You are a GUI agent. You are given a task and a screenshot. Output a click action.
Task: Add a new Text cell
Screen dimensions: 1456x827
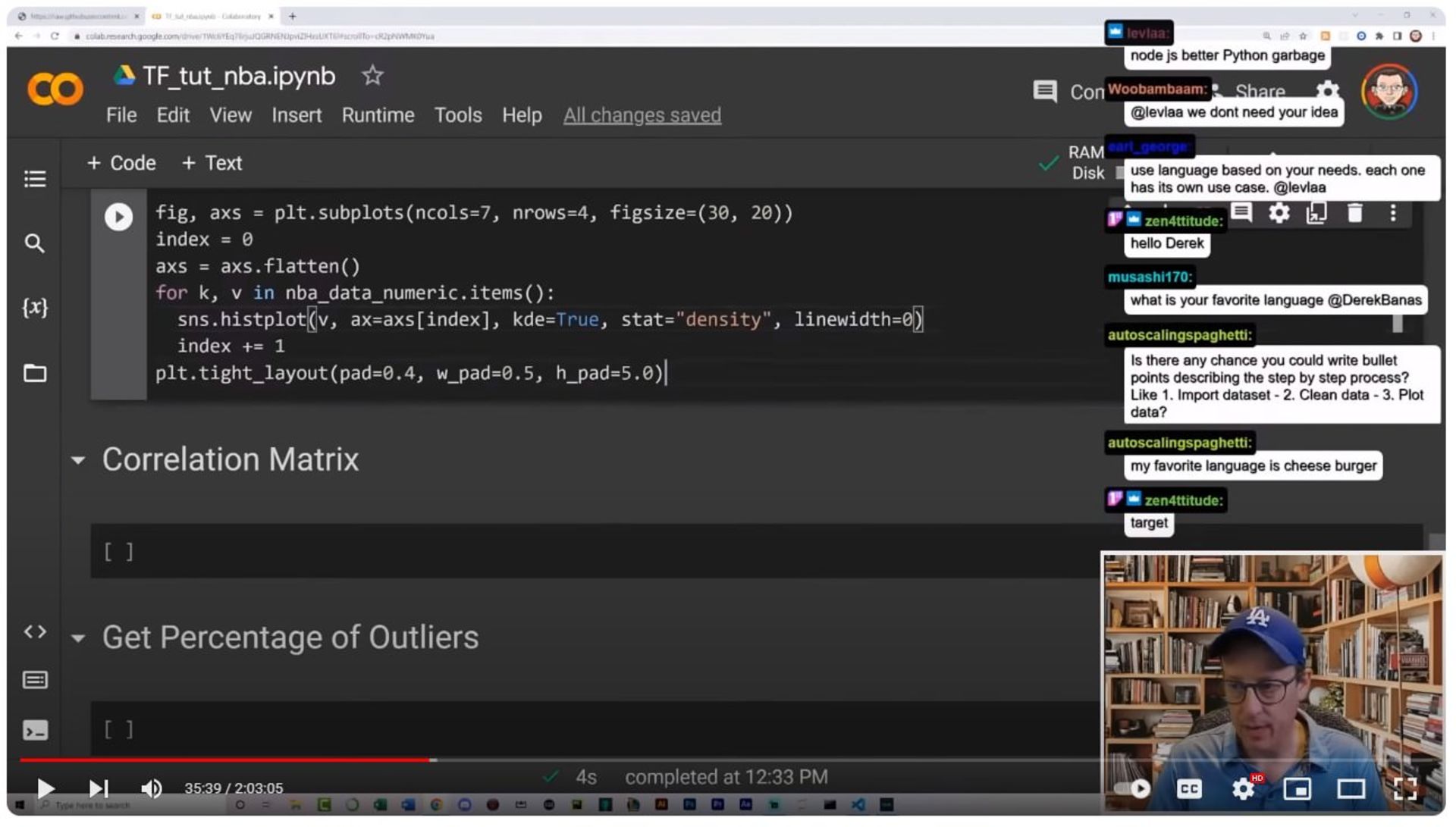point(212,163)
